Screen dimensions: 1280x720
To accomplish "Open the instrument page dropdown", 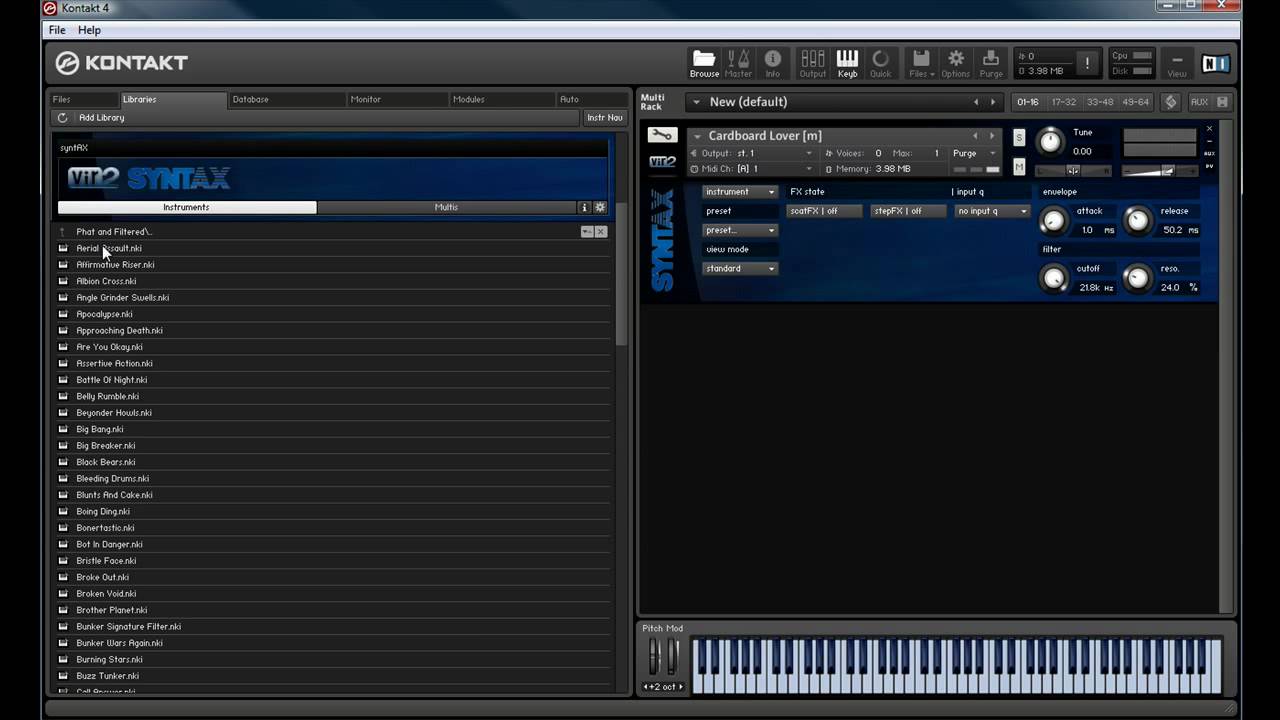I will point(740,192).
